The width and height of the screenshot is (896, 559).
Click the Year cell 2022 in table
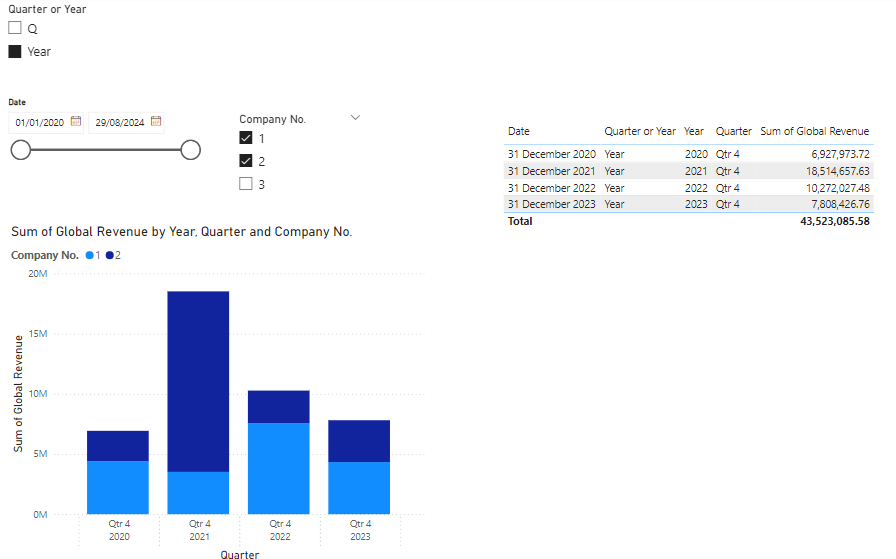pyautogui.click(x=696, y=187)
